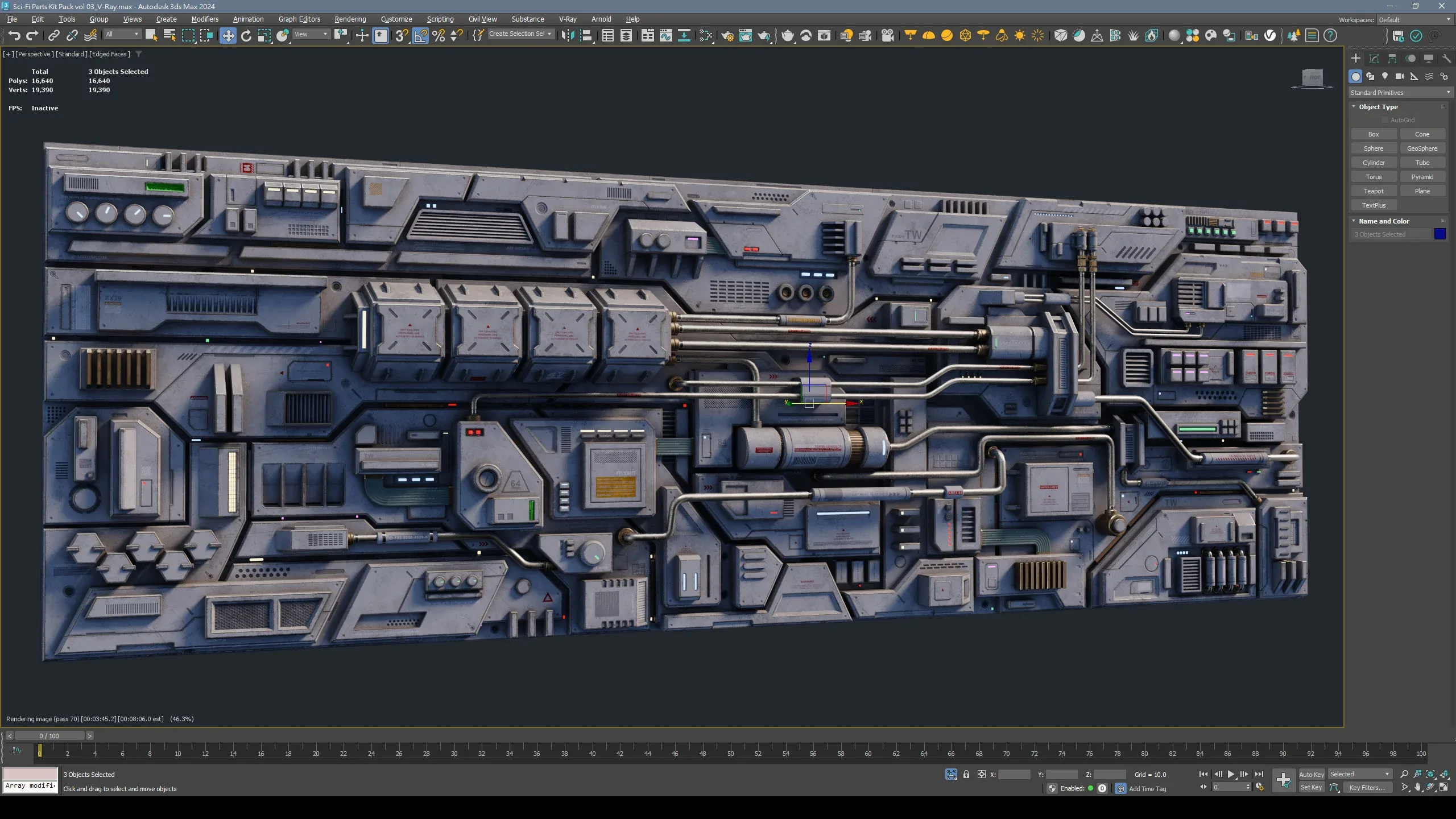Enable the AutoGrid checkbox
Viewport: 1456px width, 819px height.
(1385, 120)
